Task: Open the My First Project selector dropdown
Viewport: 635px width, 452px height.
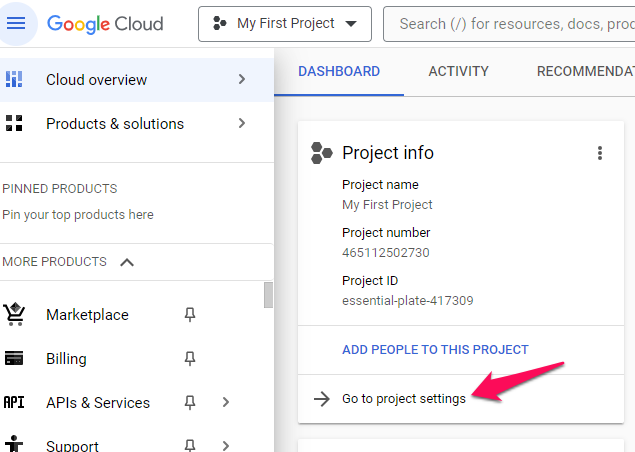Action: [285, 24]
